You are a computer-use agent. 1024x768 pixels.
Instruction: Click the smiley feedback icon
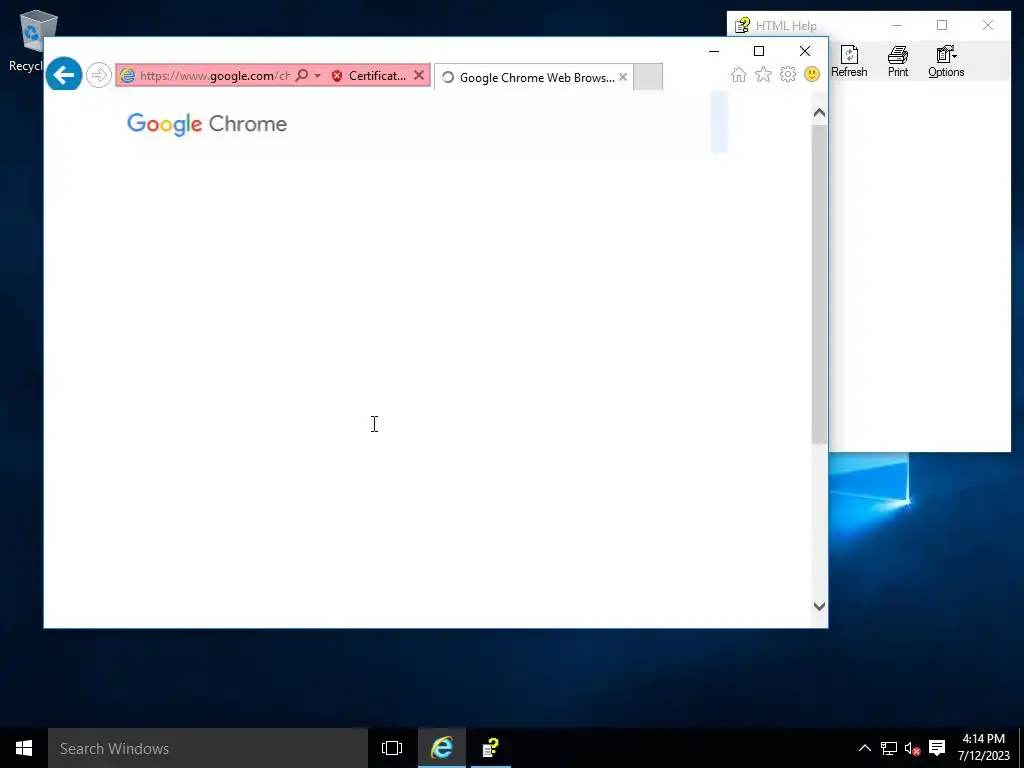click(x=812, y=74)
